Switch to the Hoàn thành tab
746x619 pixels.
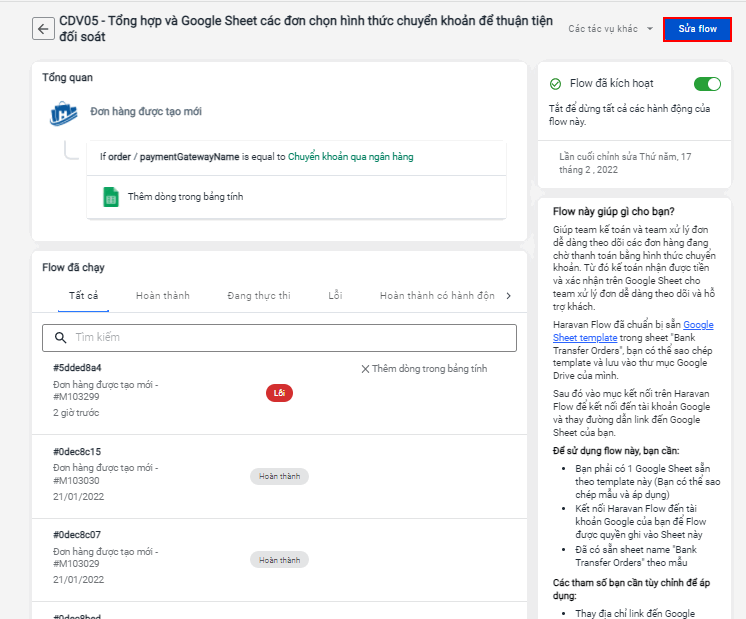pyautogui.click(x=163, y=296)
